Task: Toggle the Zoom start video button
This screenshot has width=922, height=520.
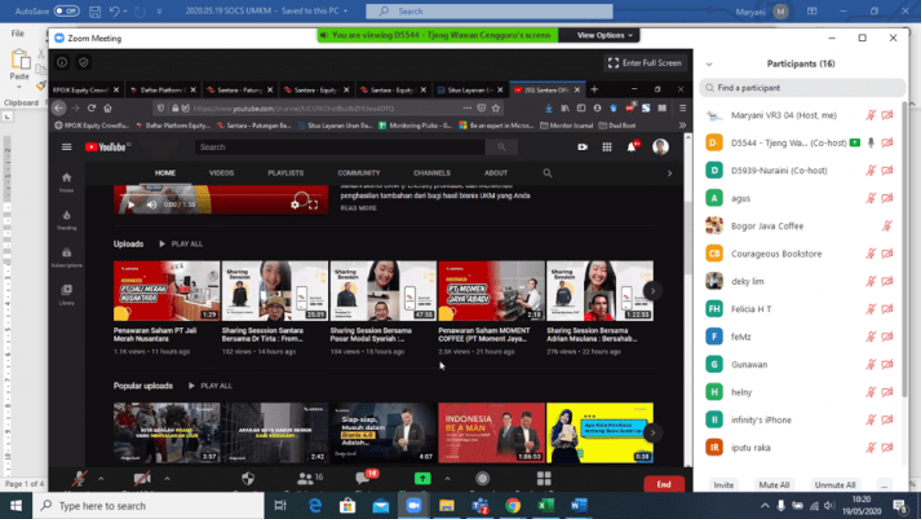Action: pyautogui.click(x=142, y=479)
